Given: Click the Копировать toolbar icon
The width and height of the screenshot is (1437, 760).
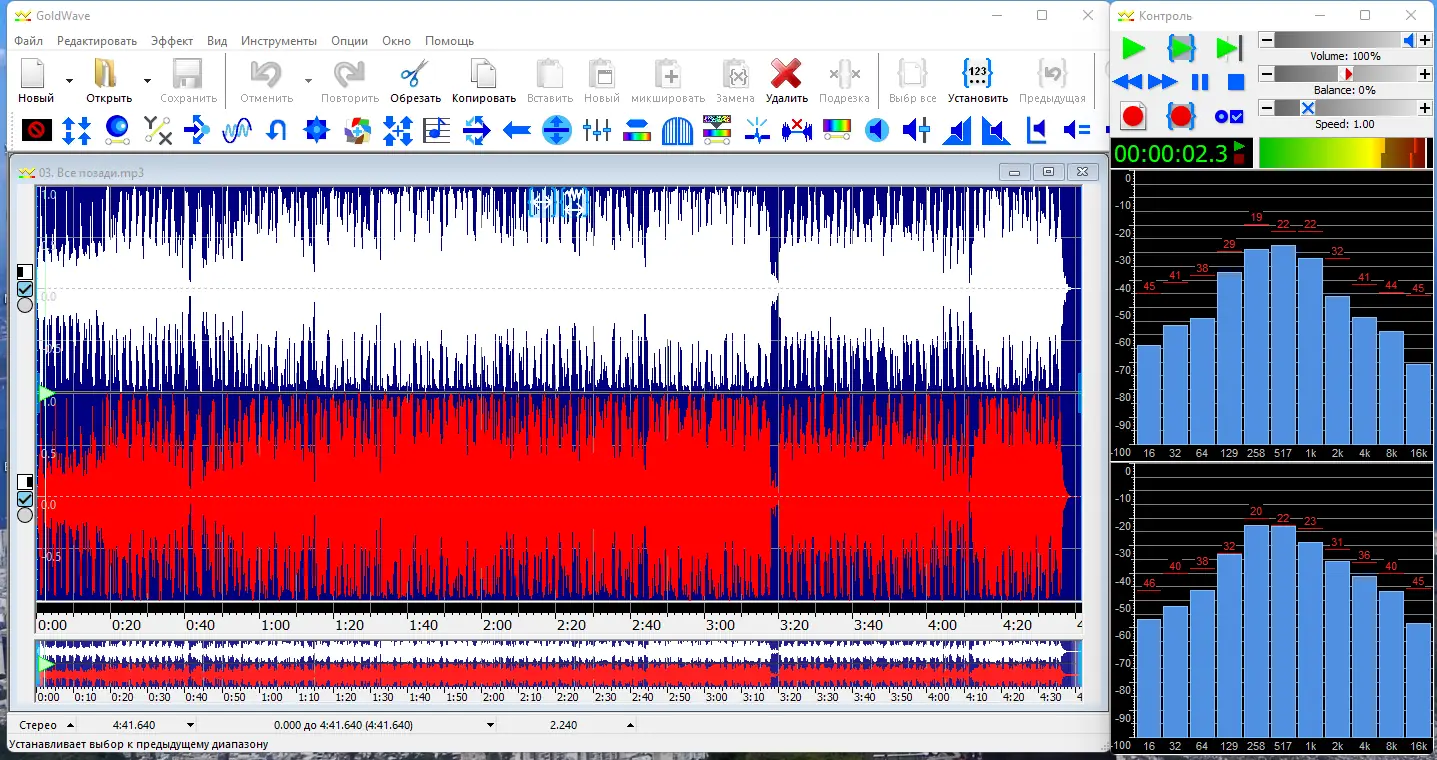Looking at the screenshot, I should 483,75.
